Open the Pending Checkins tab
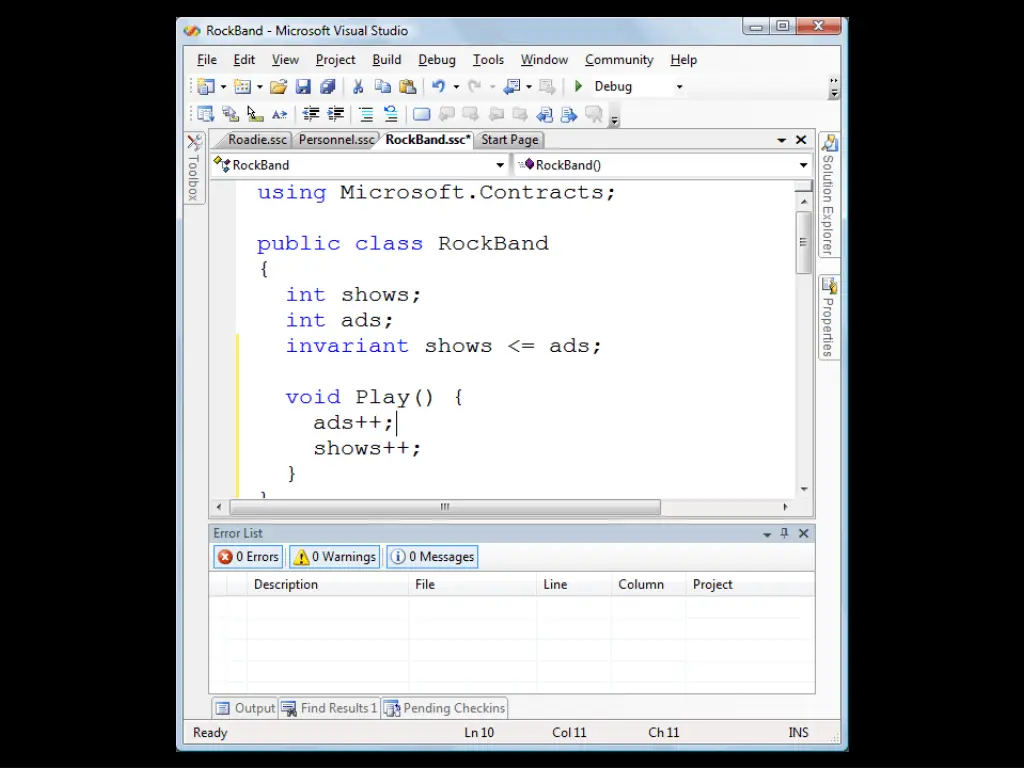Viewport: 1024px width, 768px height. [x=445, y=708]
